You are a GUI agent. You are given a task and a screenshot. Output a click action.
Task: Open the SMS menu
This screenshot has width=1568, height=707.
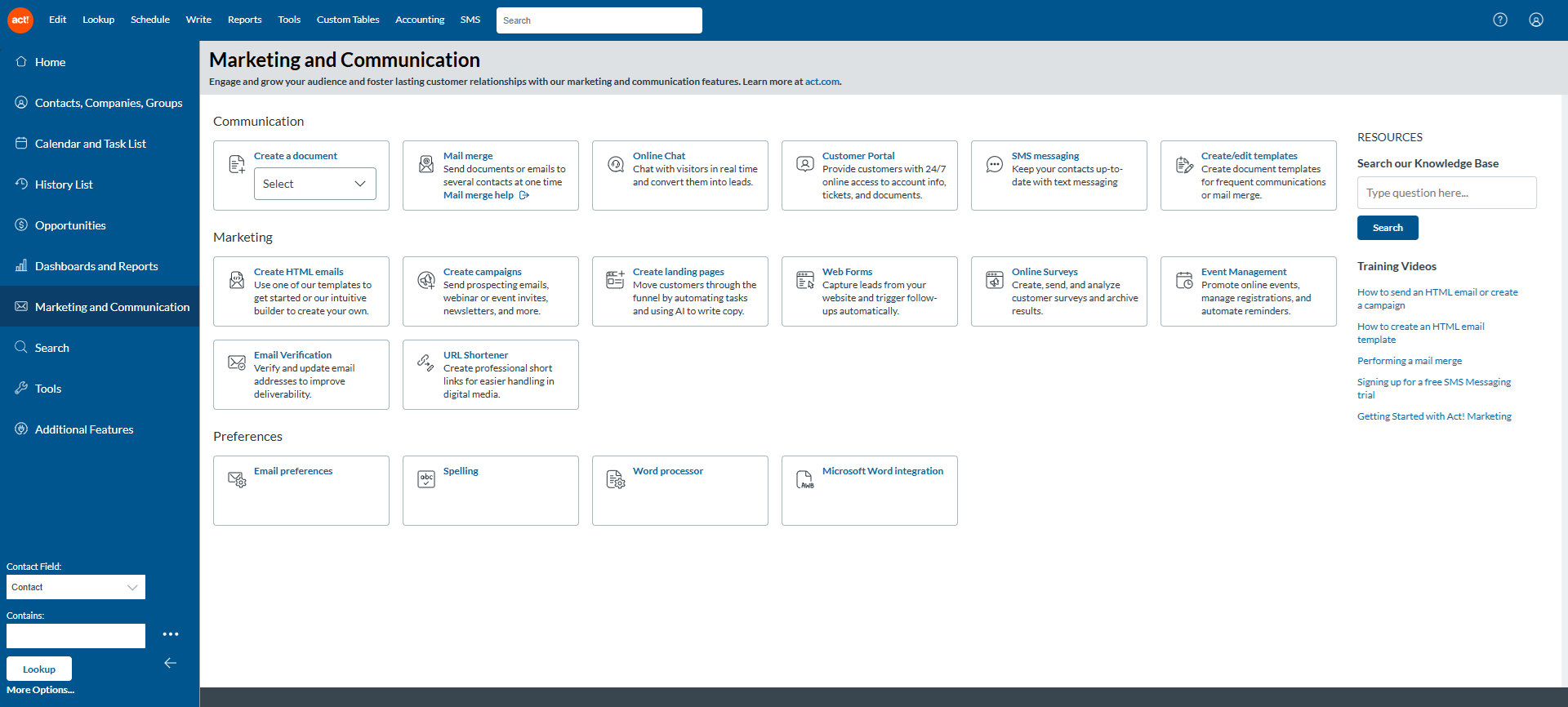[x=470, y=20]
